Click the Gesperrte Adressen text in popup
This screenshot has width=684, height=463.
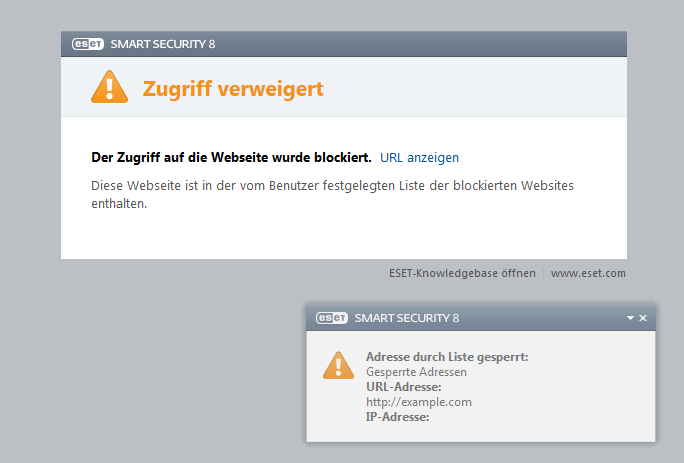click(x=416, y=372)
